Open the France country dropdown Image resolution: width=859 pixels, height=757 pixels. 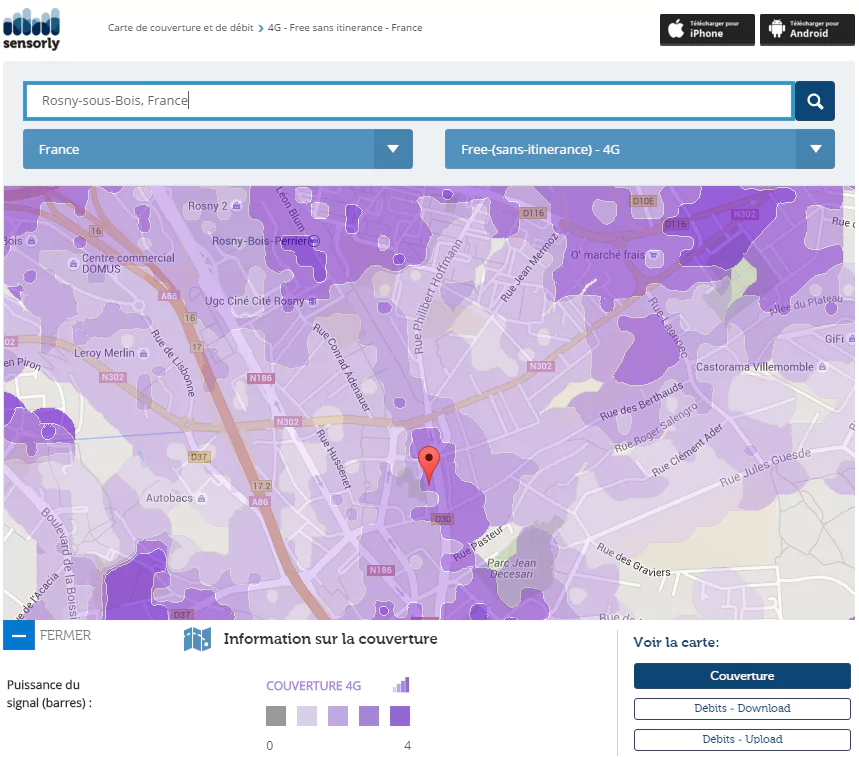point(218,149)
